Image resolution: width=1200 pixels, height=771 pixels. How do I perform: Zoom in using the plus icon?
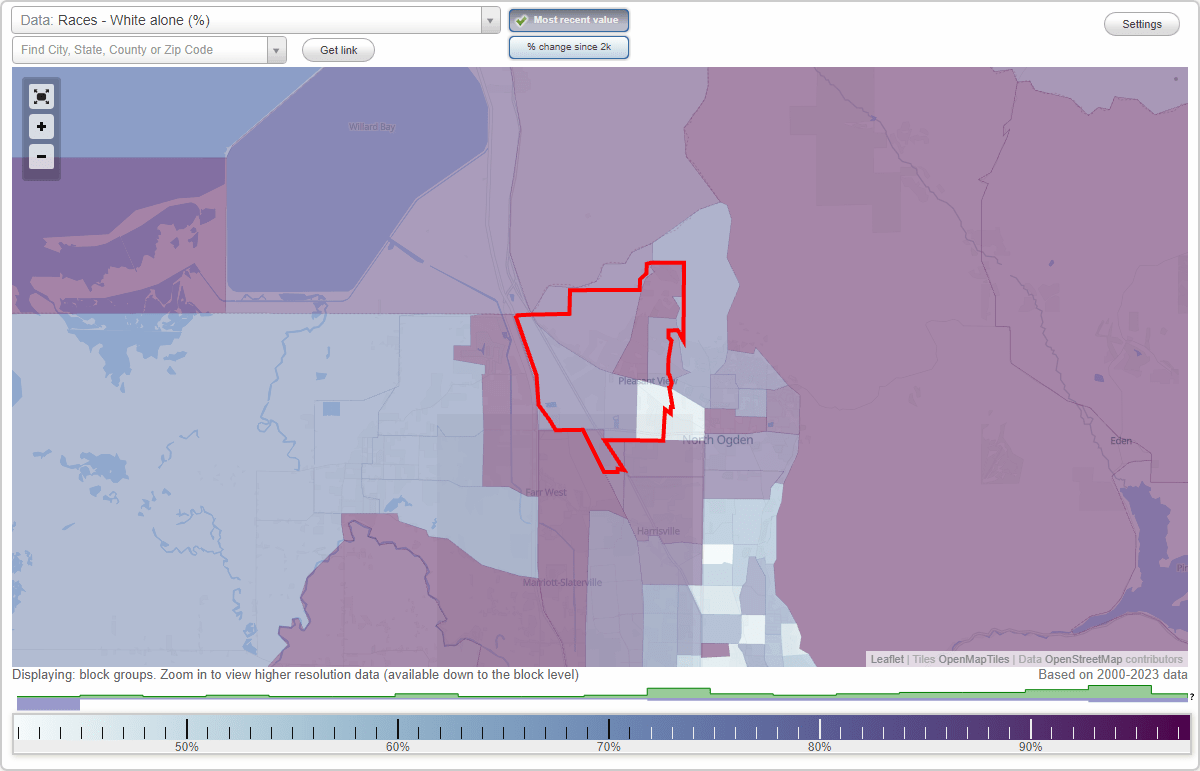tap(41, 127)
